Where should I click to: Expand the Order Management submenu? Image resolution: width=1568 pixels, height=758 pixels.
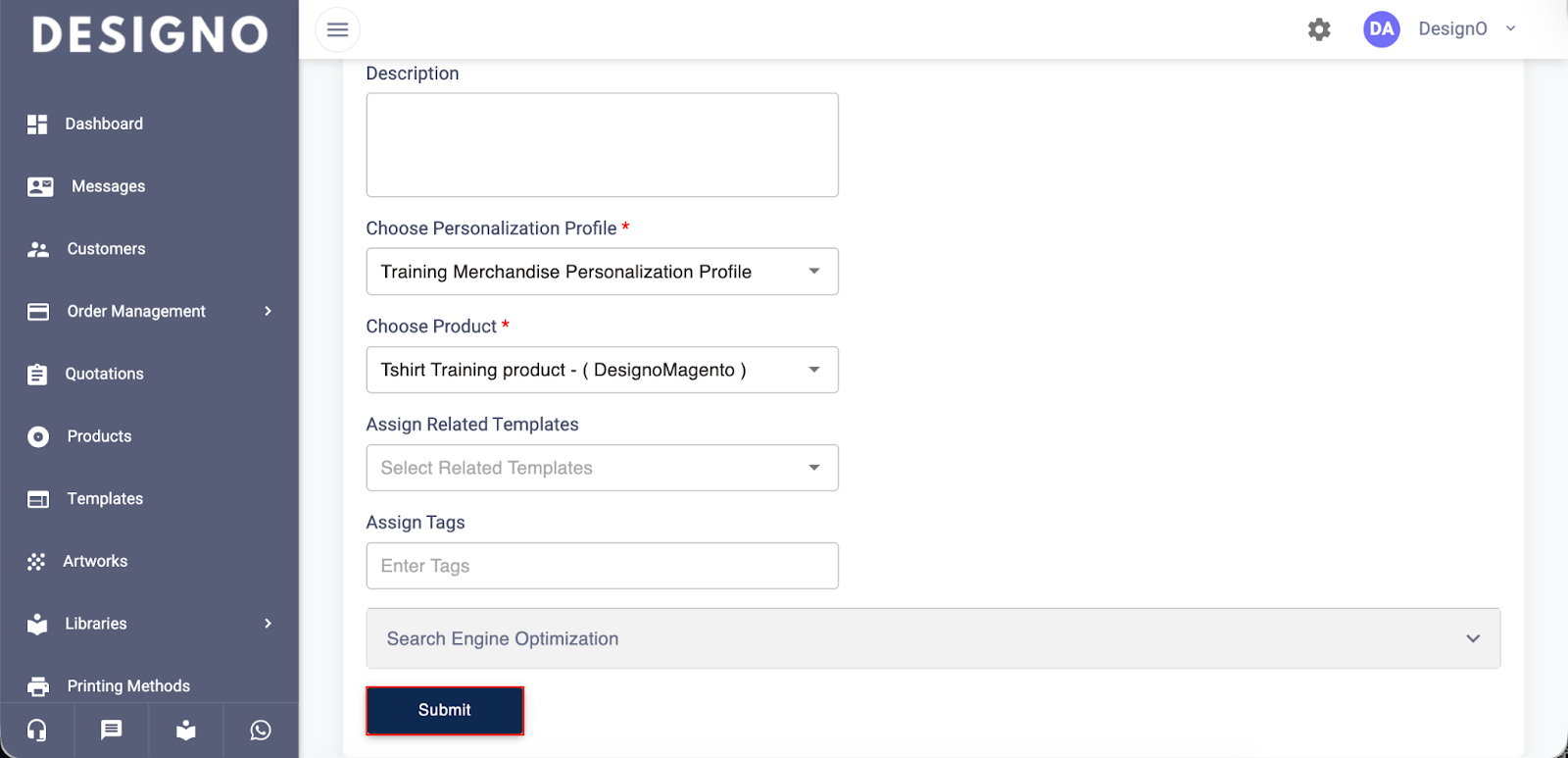[x=268, y=311]
